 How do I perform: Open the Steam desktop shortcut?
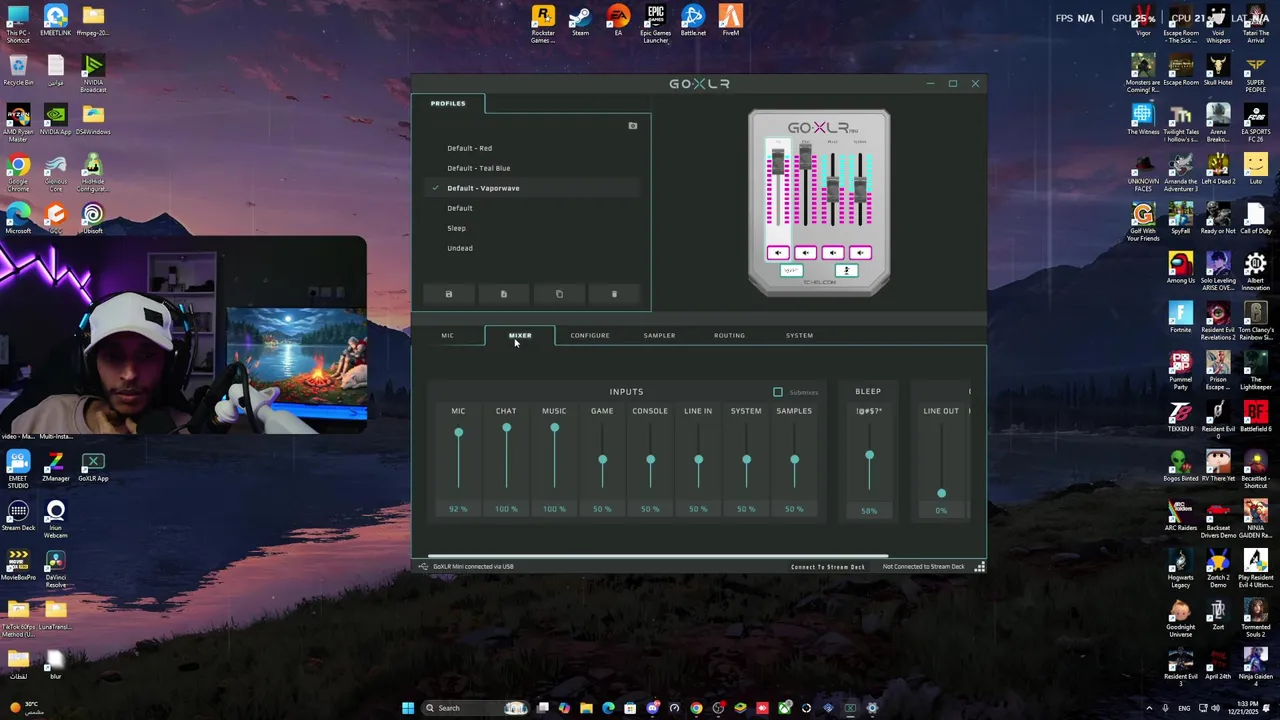click(x=580, y=22)
